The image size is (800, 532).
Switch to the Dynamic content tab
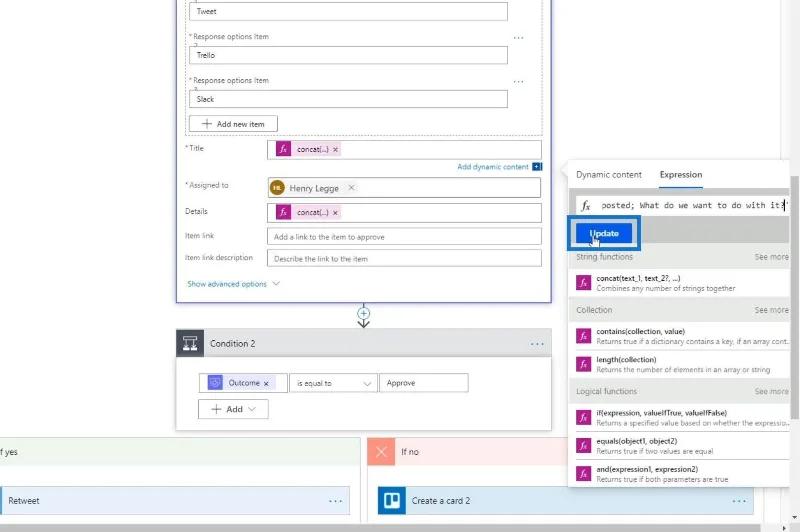pyautogui.click(x=609, y=174)
